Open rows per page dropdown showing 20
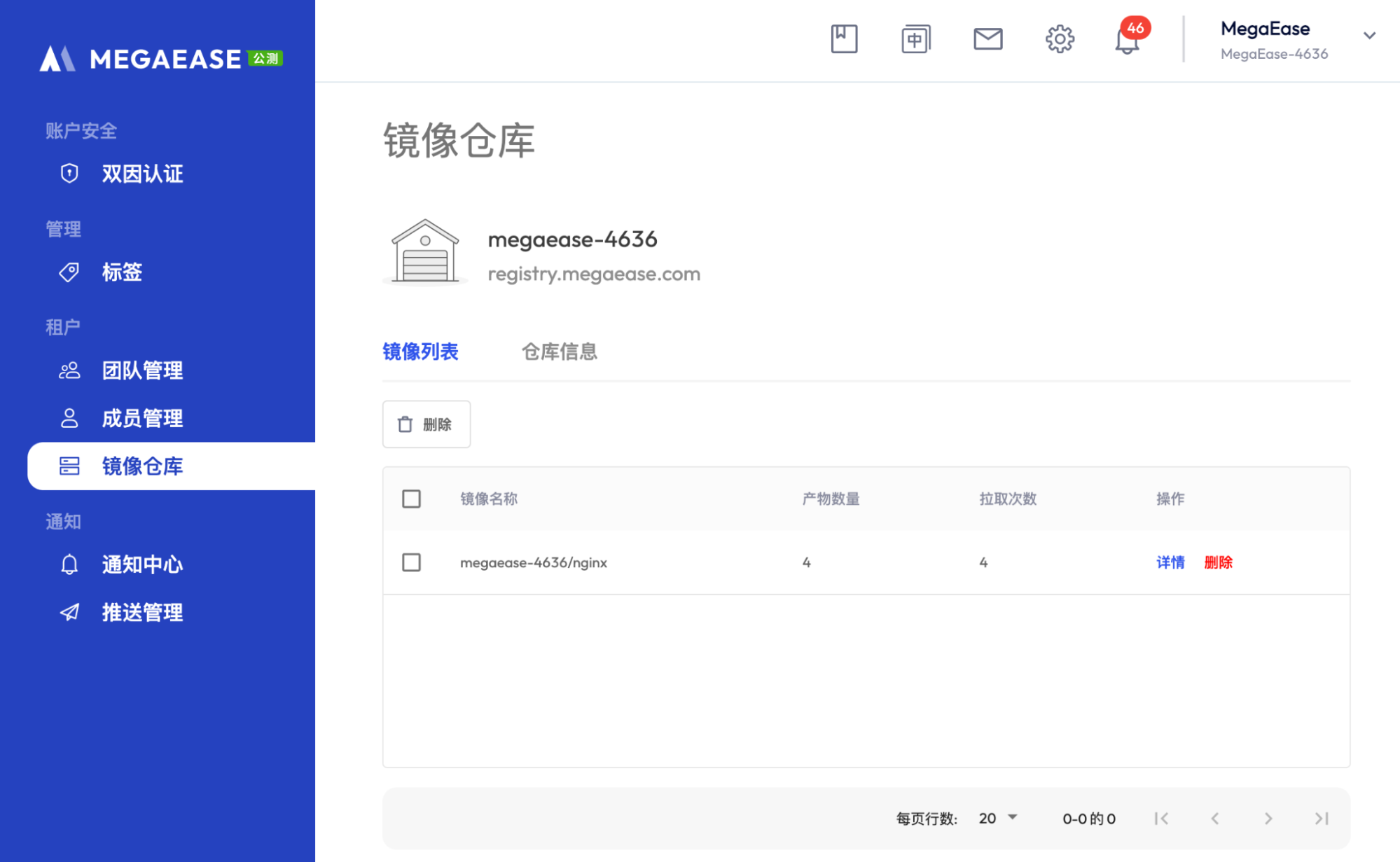Viewport: 1400px width, 862px height. (998, 818)
